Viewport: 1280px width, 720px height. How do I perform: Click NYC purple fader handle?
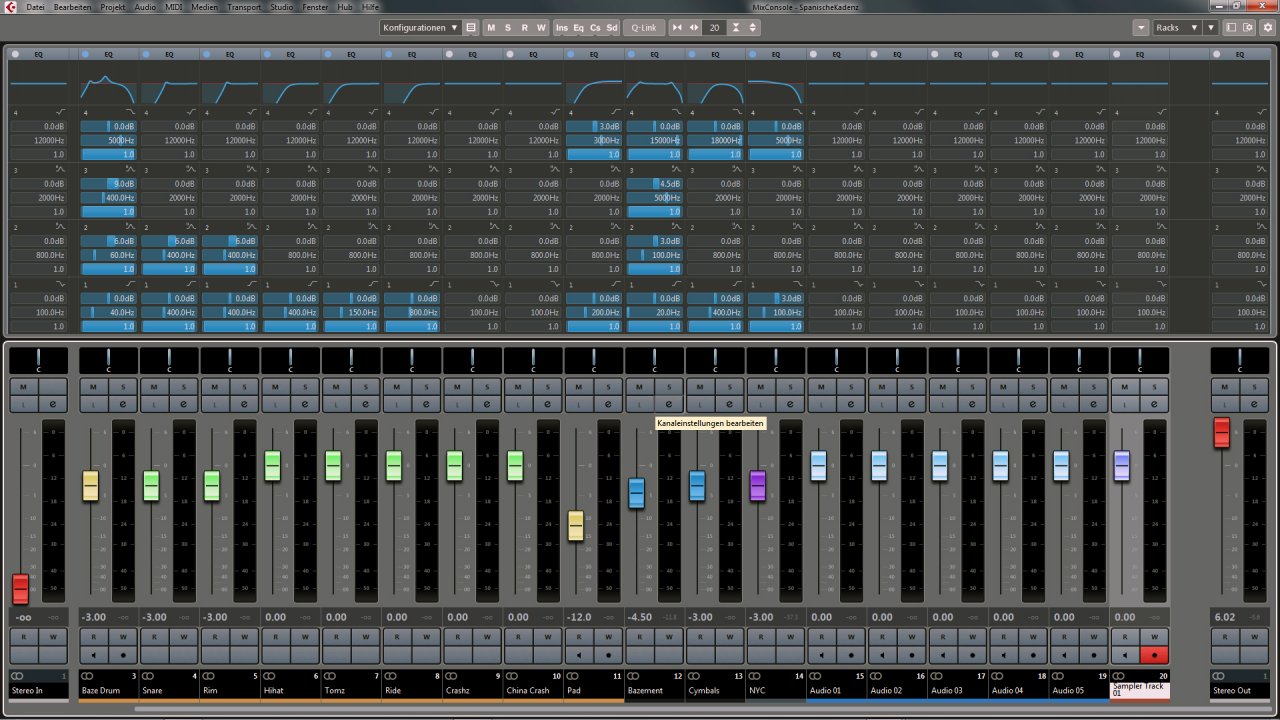(757, 486)
